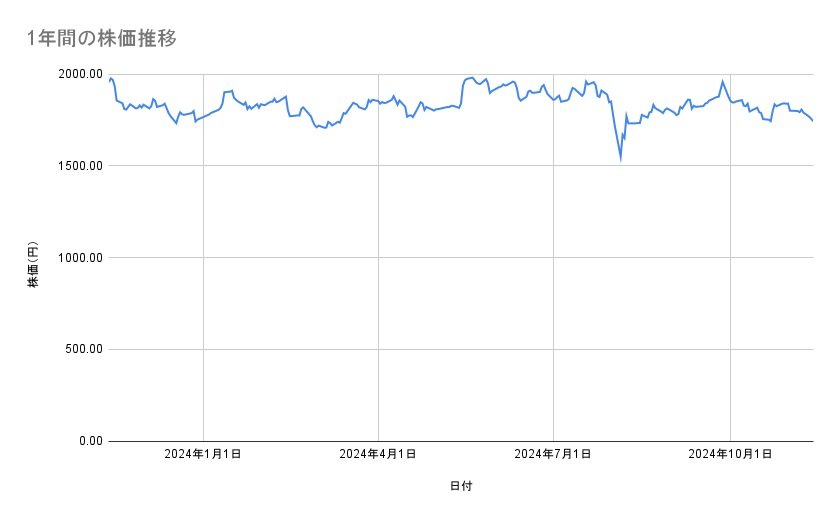Select the vertical axis title 株価(円)
839x519 pixels.
33,266
